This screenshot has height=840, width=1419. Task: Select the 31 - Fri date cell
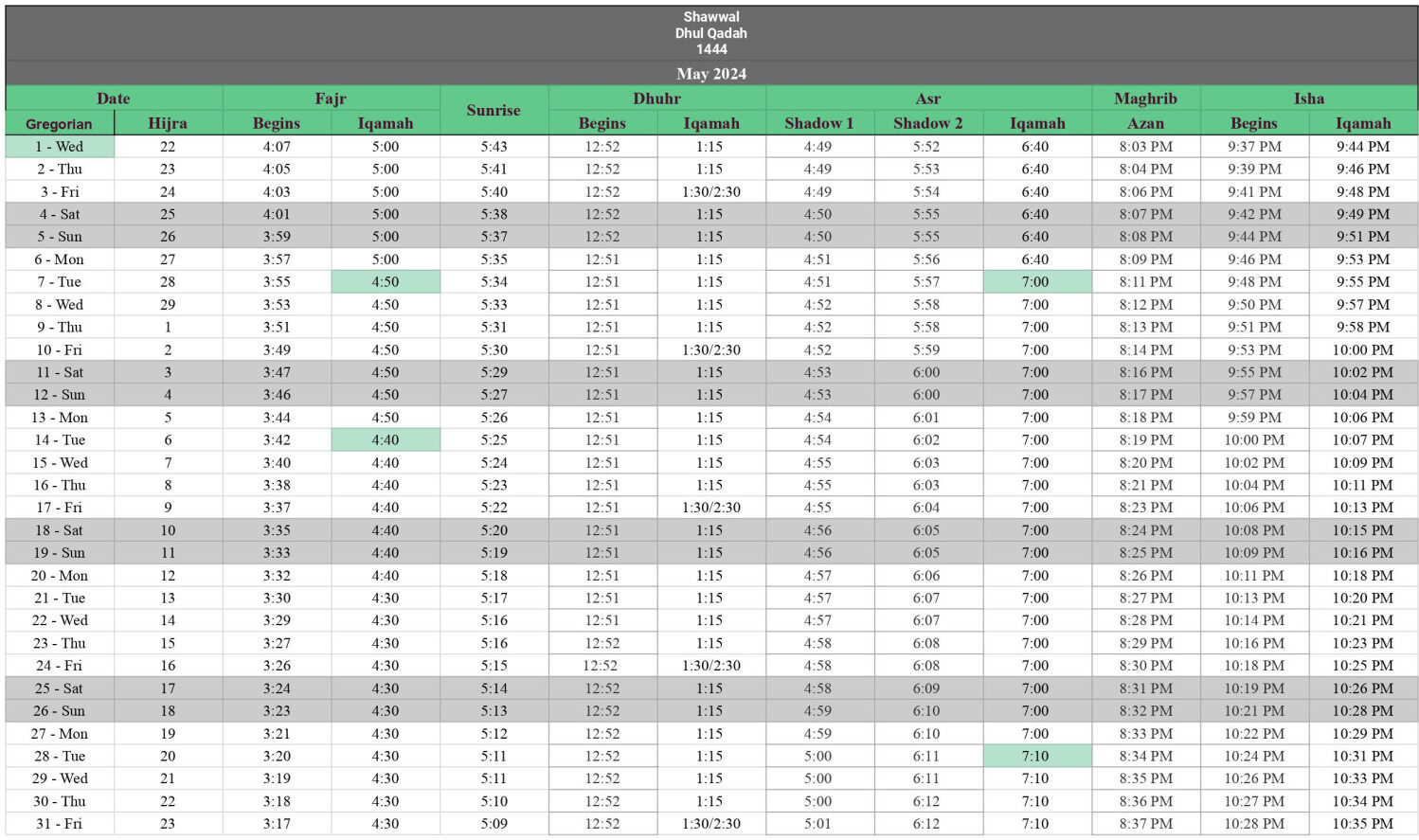60,824
